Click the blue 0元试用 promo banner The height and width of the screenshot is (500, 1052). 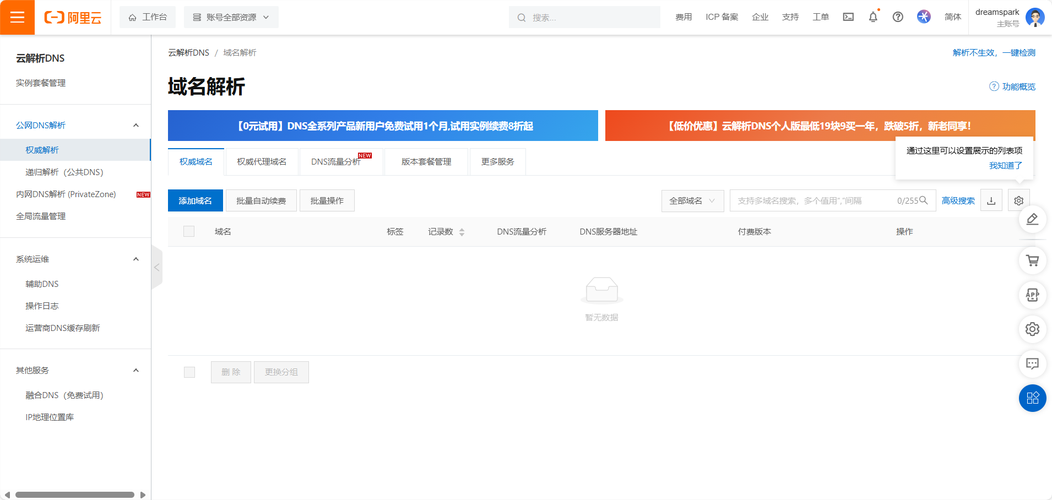383,126
